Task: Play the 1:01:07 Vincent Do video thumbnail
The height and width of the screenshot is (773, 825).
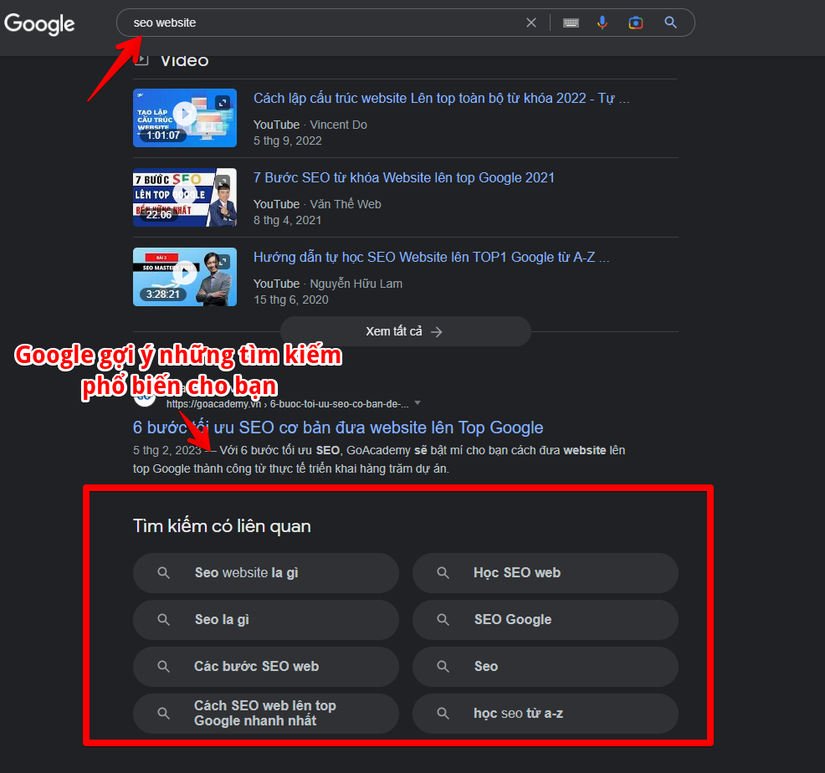Action: [x=185, y=118]
